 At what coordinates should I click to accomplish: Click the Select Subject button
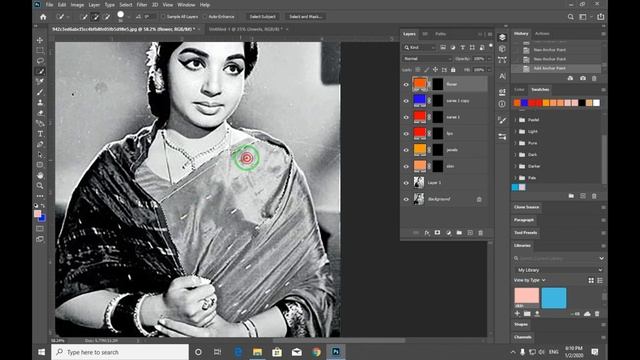[x=262, y=17]
